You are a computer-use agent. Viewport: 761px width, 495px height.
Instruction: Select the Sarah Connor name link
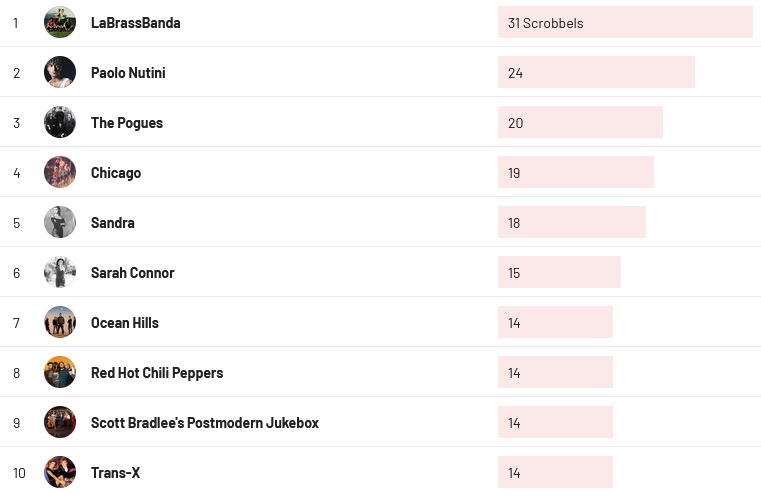132,273
